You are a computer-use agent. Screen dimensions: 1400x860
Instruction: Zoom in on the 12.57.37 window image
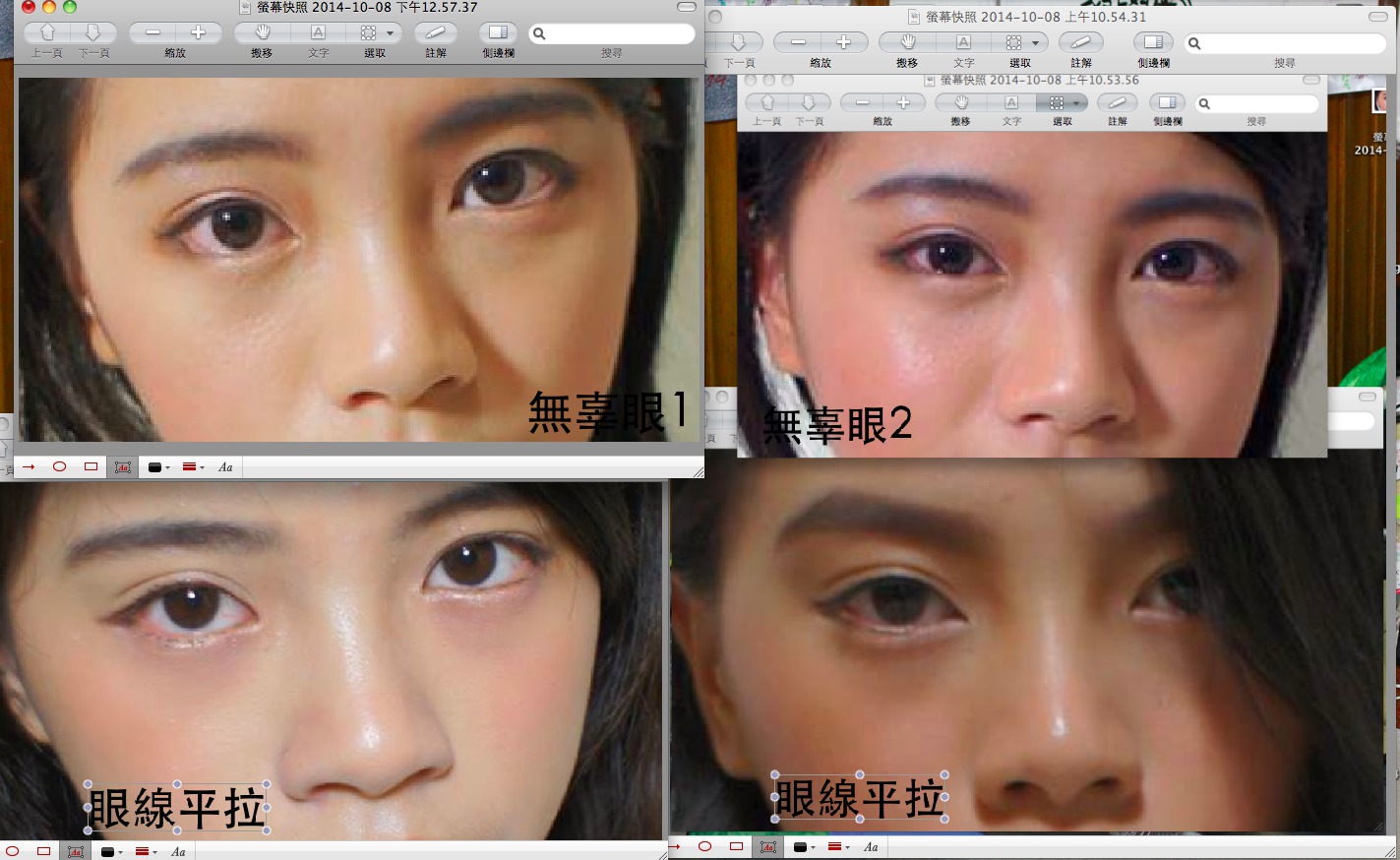198,32
